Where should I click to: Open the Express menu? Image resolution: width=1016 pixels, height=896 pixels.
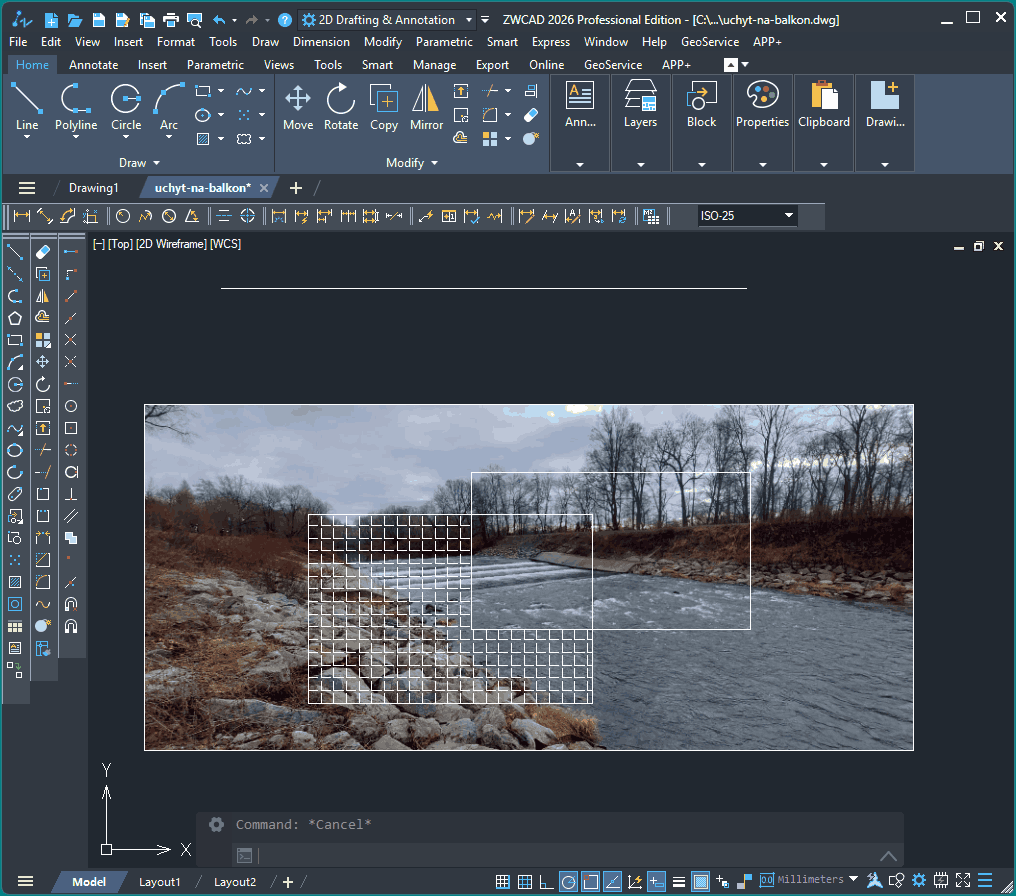coord(551,42)
